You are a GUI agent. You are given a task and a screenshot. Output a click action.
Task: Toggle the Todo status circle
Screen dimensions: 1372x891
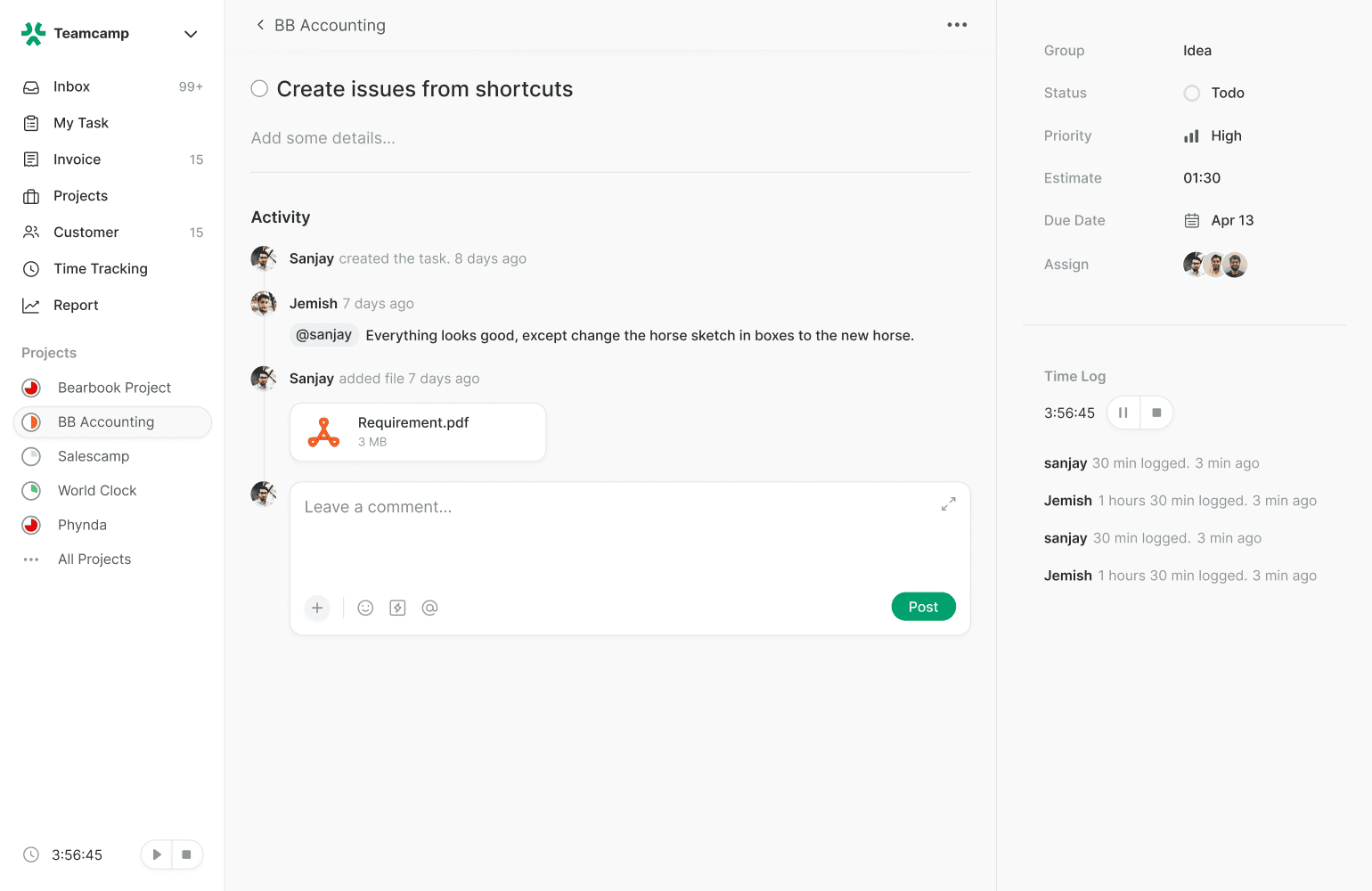1192,93
